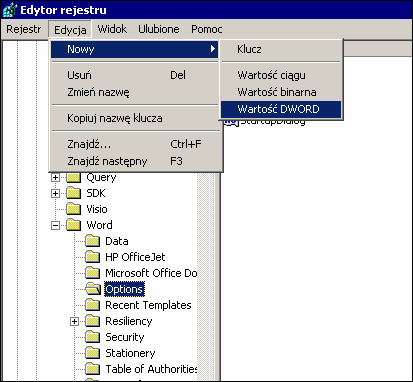Click the Data folder icon

tap(93, 241)
